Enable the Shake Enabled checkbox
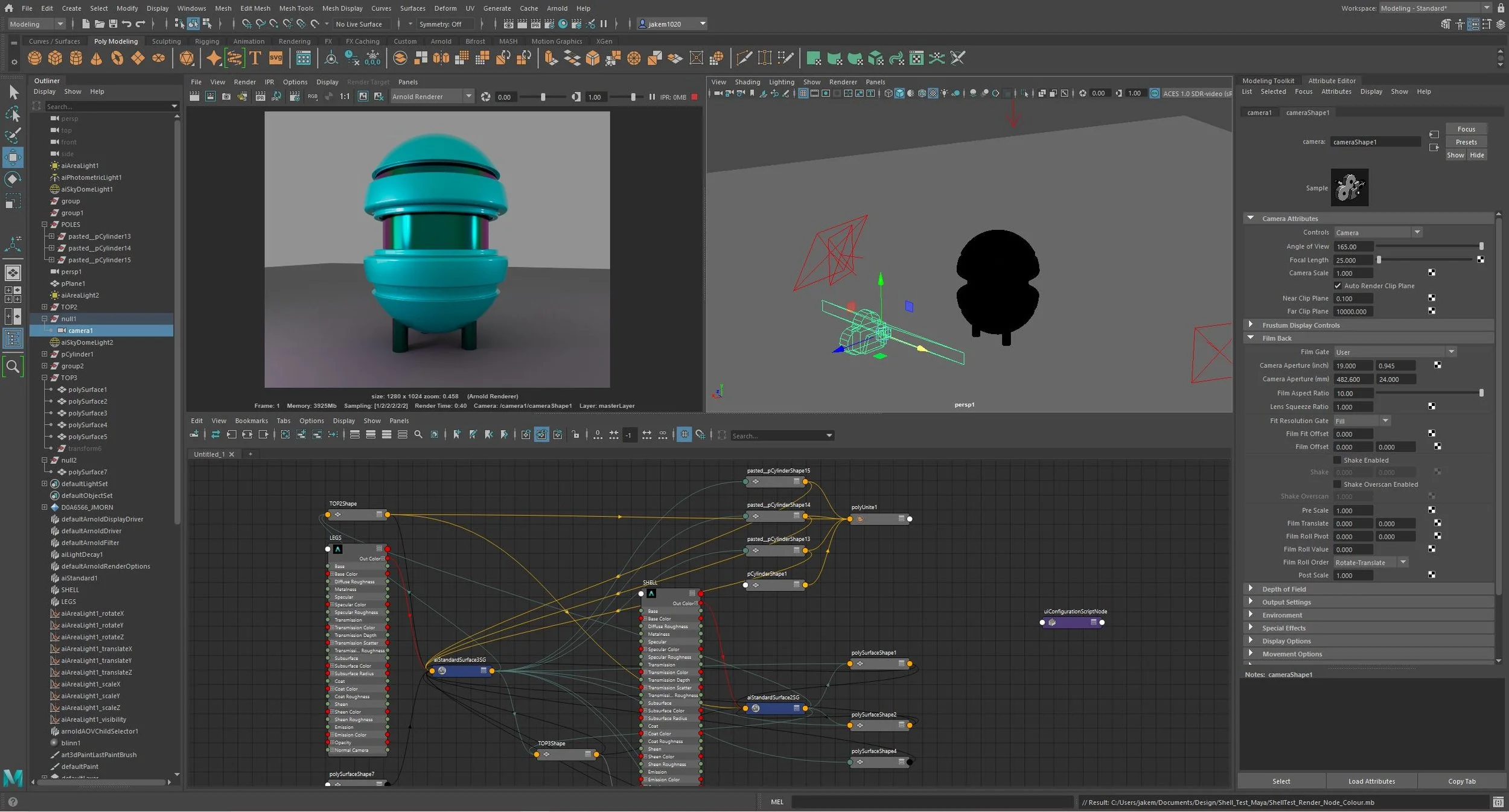 tap(1338, 460)
